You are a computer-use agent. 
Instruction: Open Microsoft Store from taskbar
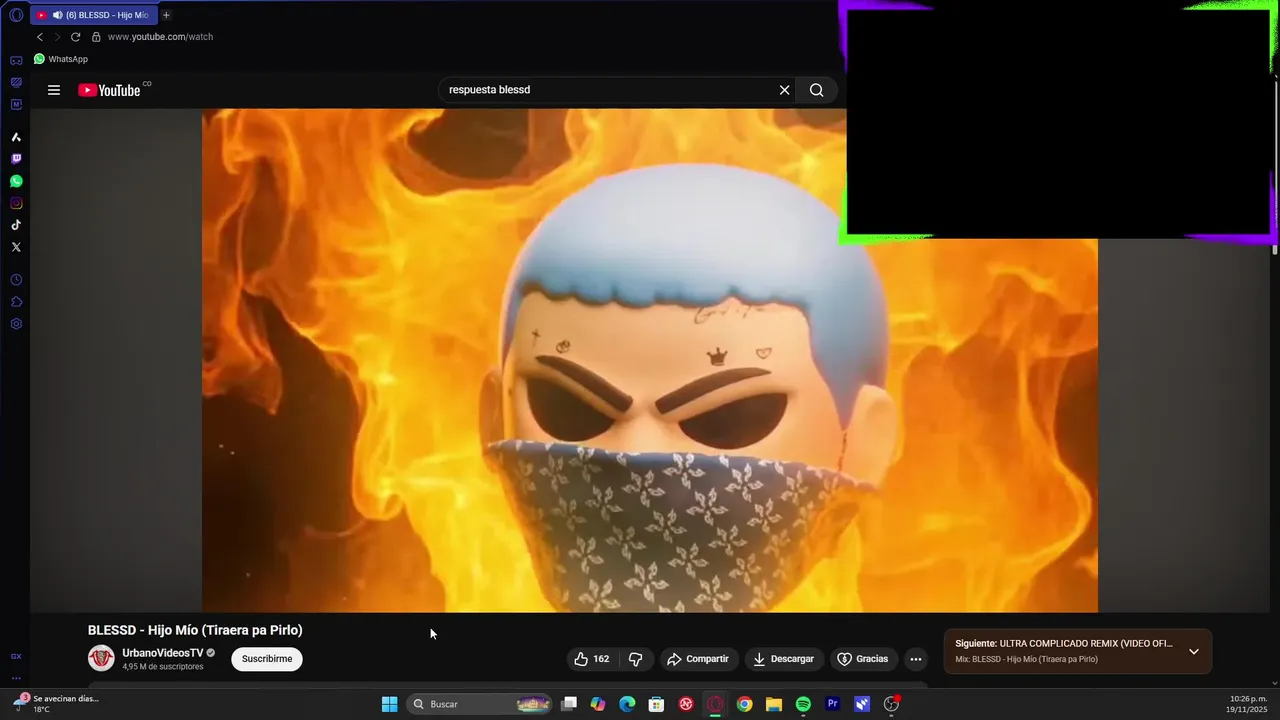[656, 704]
